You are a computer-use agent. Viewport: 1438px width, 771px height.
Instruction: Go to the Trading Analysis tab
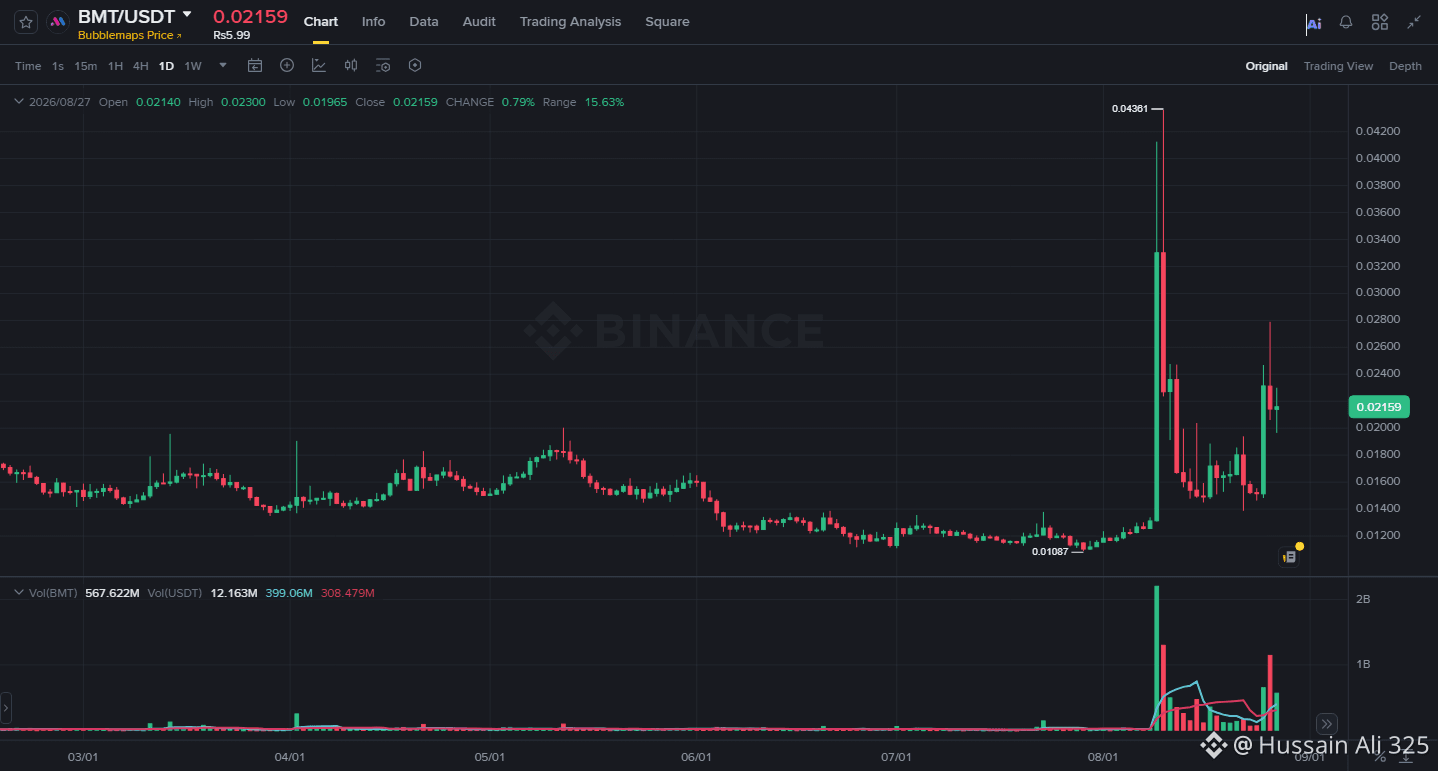[x=570, y=22]
